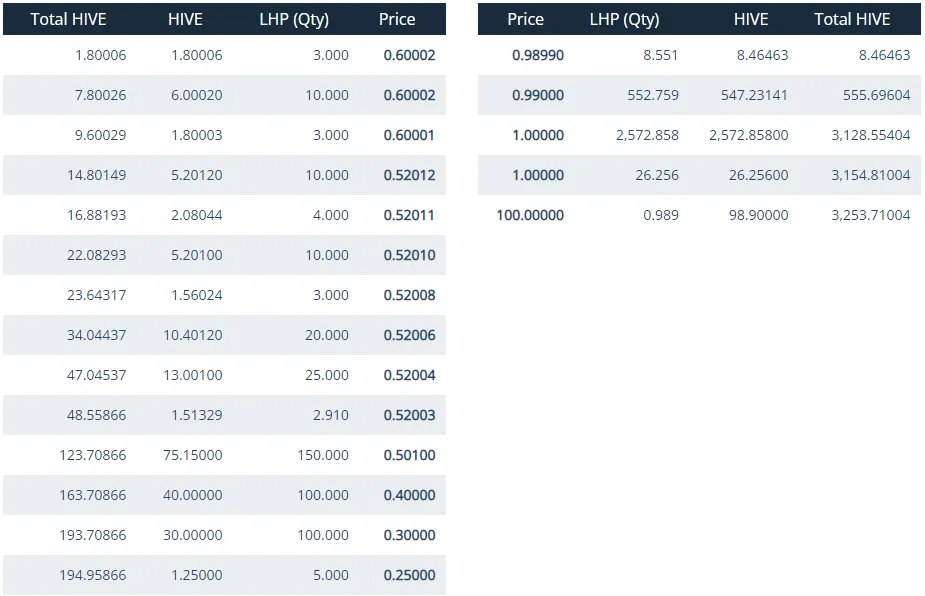Select the Total HIVE header above 3,128.55404
The image size is (925, 596).
tap(852, 19)
